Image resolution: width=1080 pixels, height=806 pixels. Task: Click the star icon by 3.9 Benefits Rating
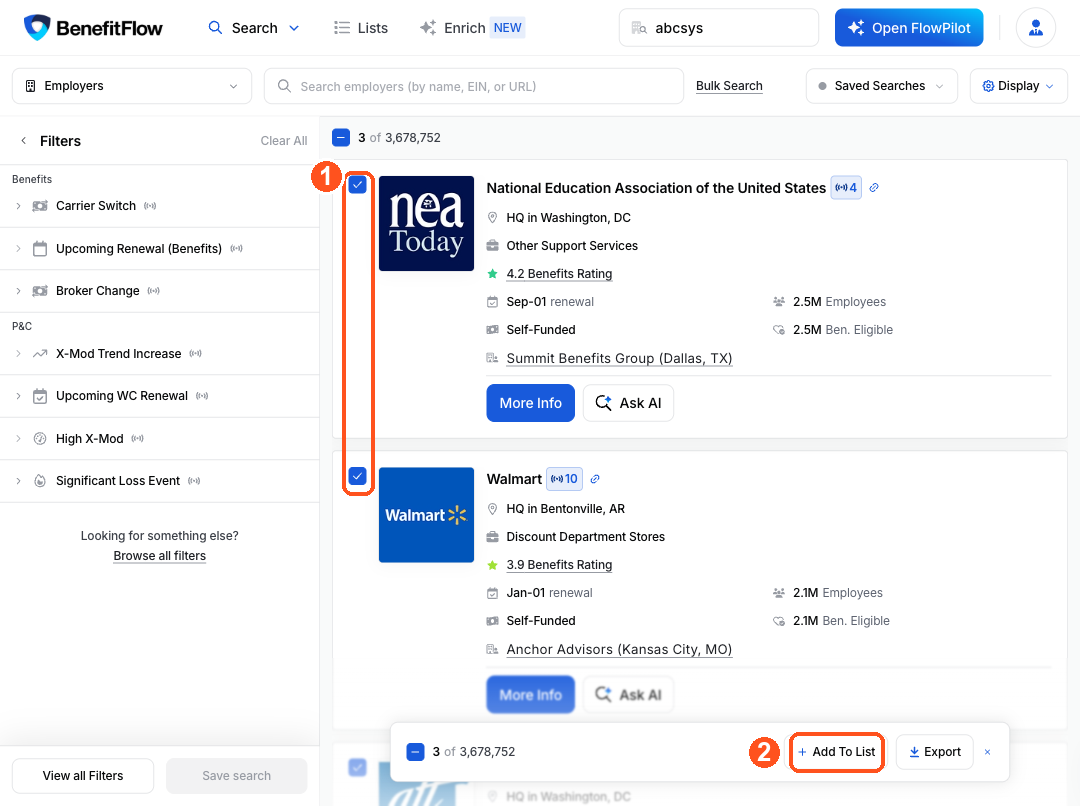tap(492, 565)
